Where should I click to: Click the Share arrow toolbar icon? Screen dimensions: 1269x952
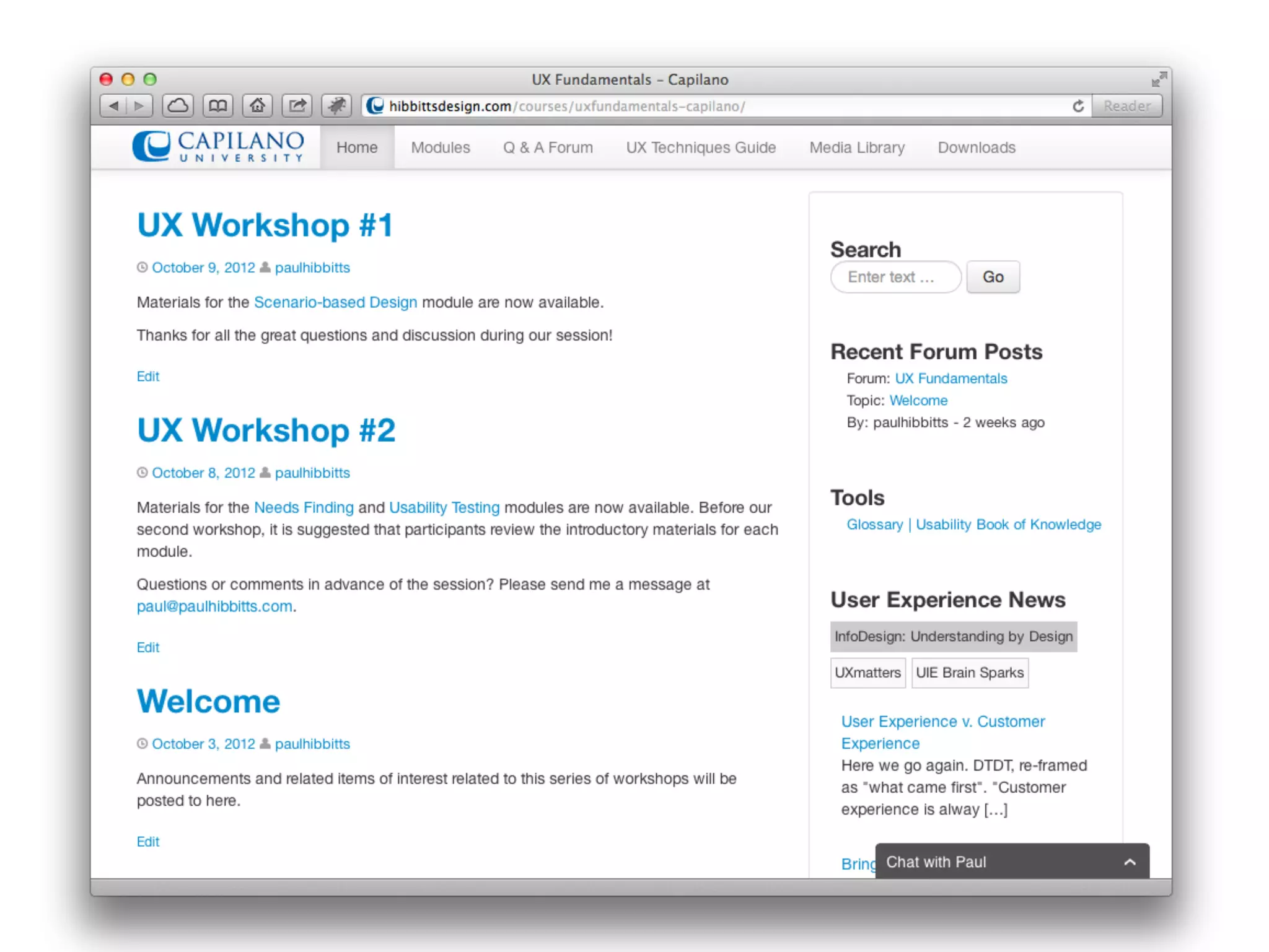pyautogui.click(x=297, y=106)
